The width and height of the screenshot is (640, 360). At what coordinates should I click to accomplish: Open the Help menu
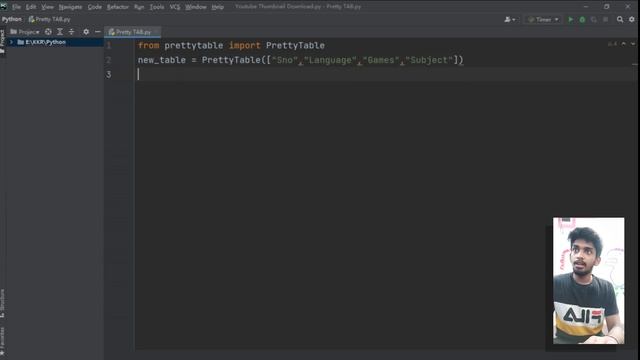coord(218,7)
